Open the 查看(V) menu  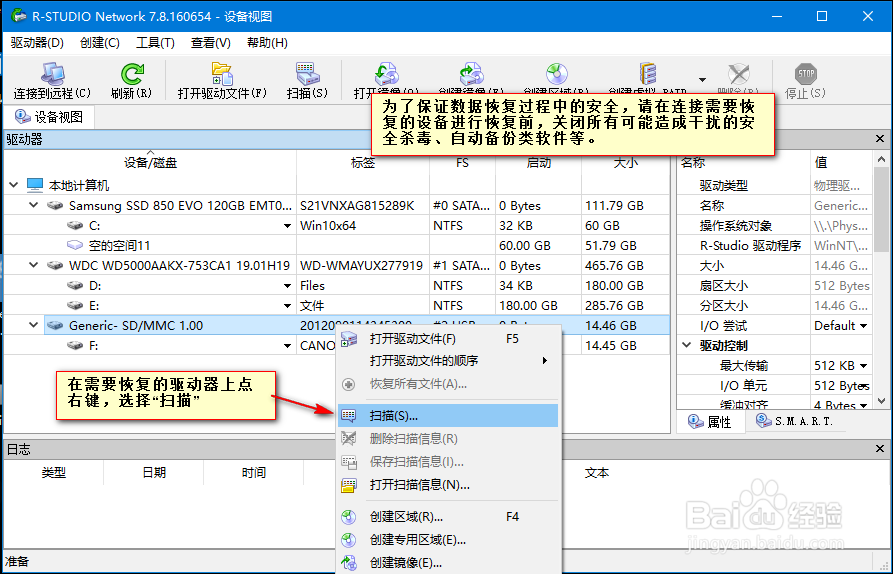point(210,43)
